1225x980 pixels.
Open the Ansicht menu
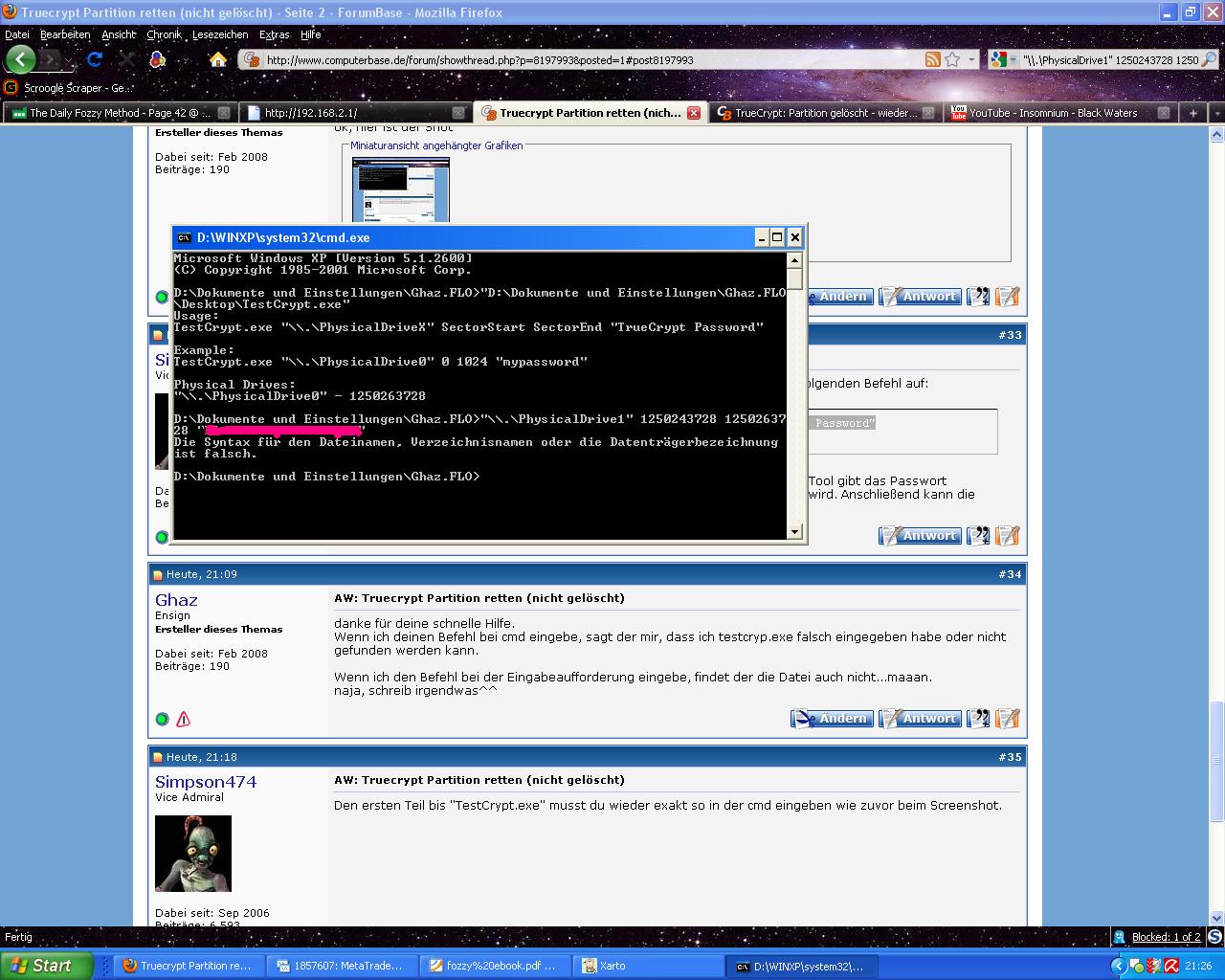pos(119,34)
